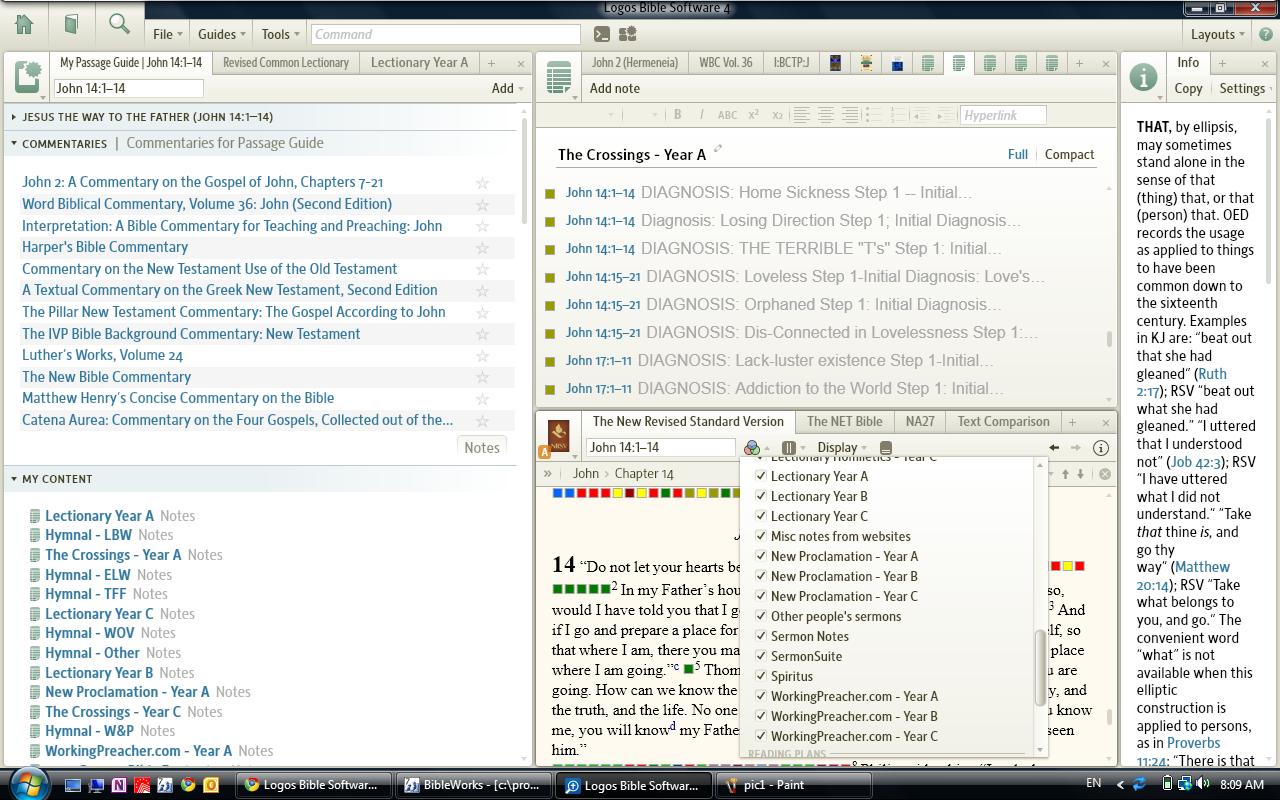Insert a numbered list in the note
This screenshot has width=1280, height=800.
898,115
